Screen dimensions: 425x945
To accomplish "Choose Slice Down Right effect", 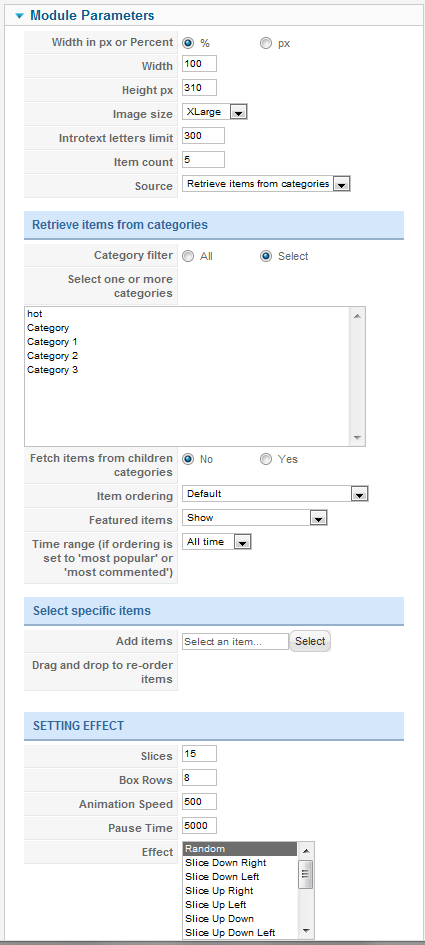I will coord(225,863).
